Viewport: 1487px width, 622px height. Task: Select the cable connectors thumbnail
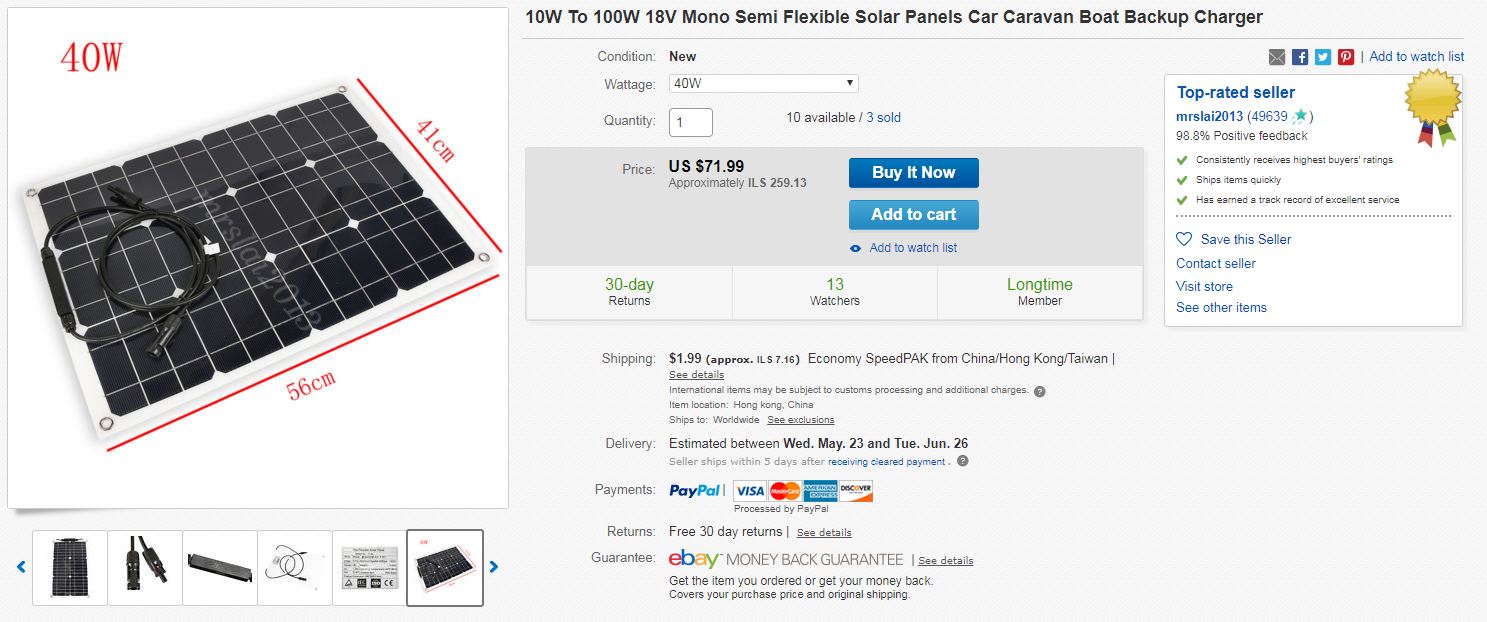[145, 567]
